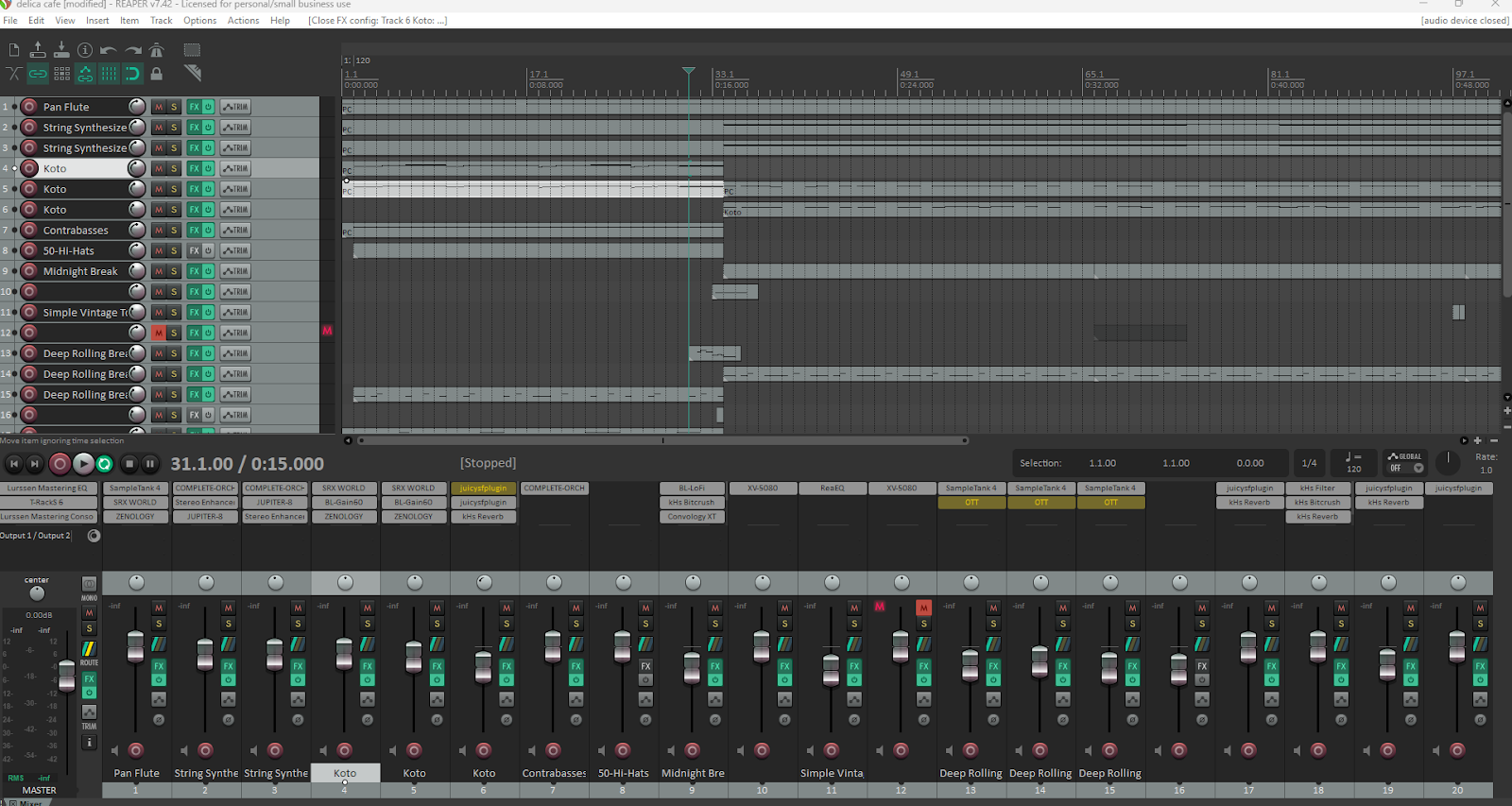Open TRIM automation mode for Koto track 4

pos(235,169)
